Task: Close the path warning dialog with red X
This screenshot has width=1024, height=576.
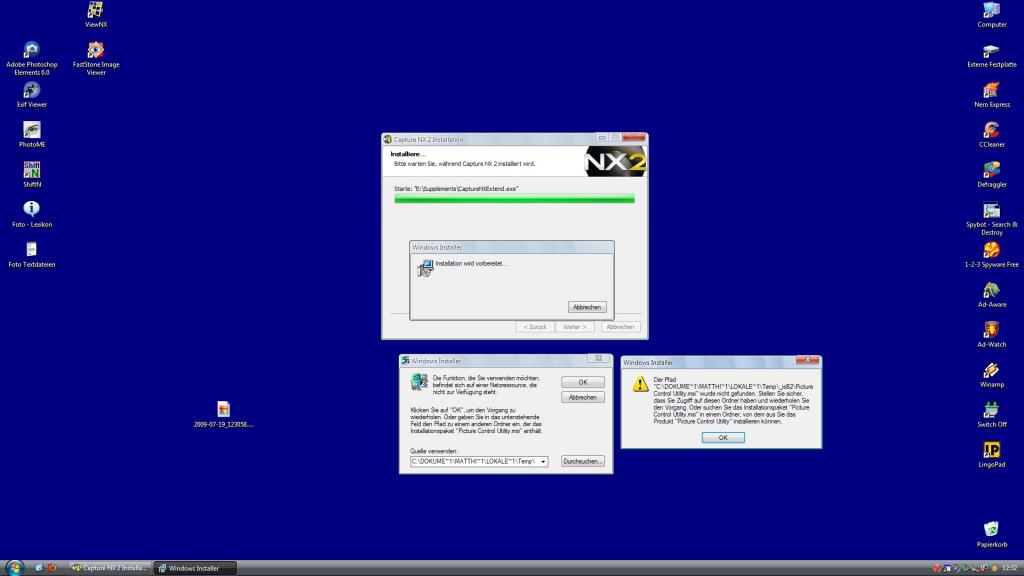Action: [807, 360]
